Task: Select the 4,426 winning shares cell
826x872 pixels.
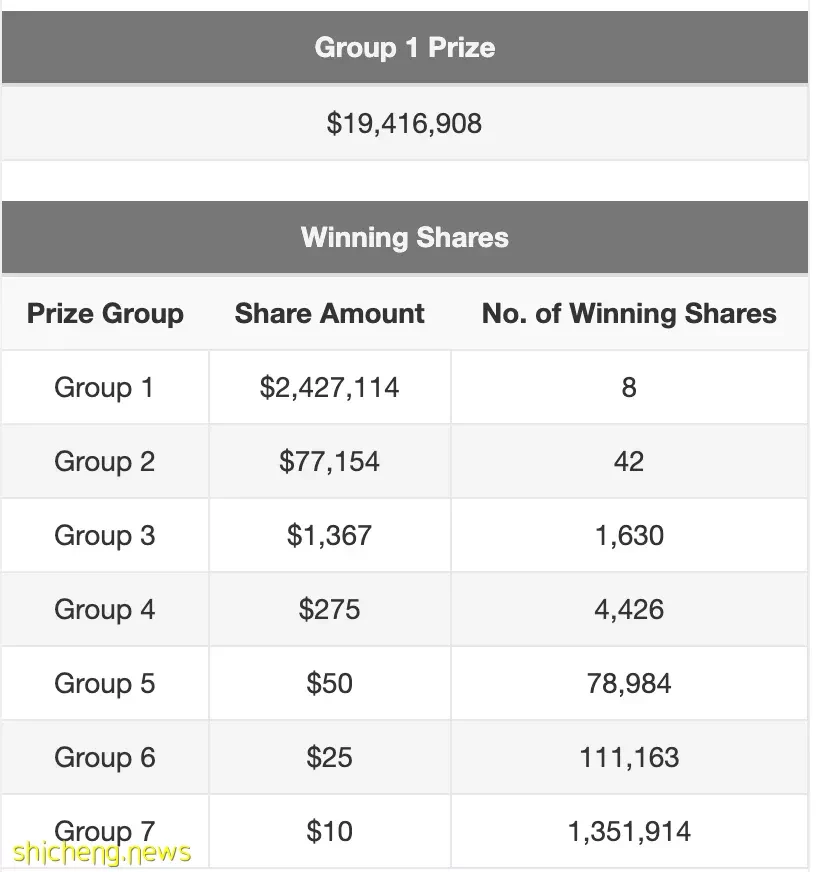Action: 629,610
